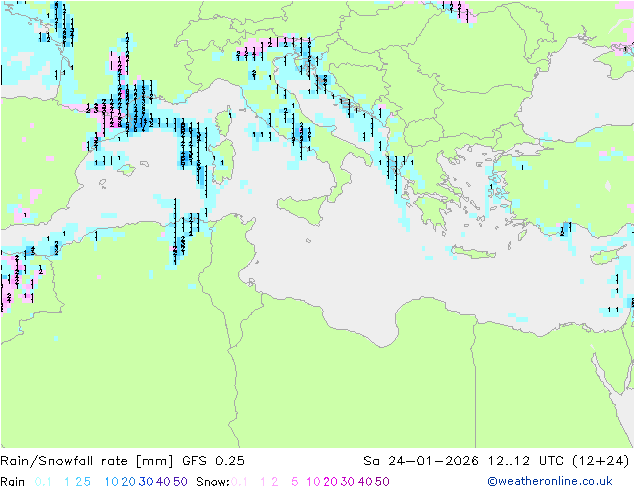Select the Snow 10 legend value

(313, 482)
